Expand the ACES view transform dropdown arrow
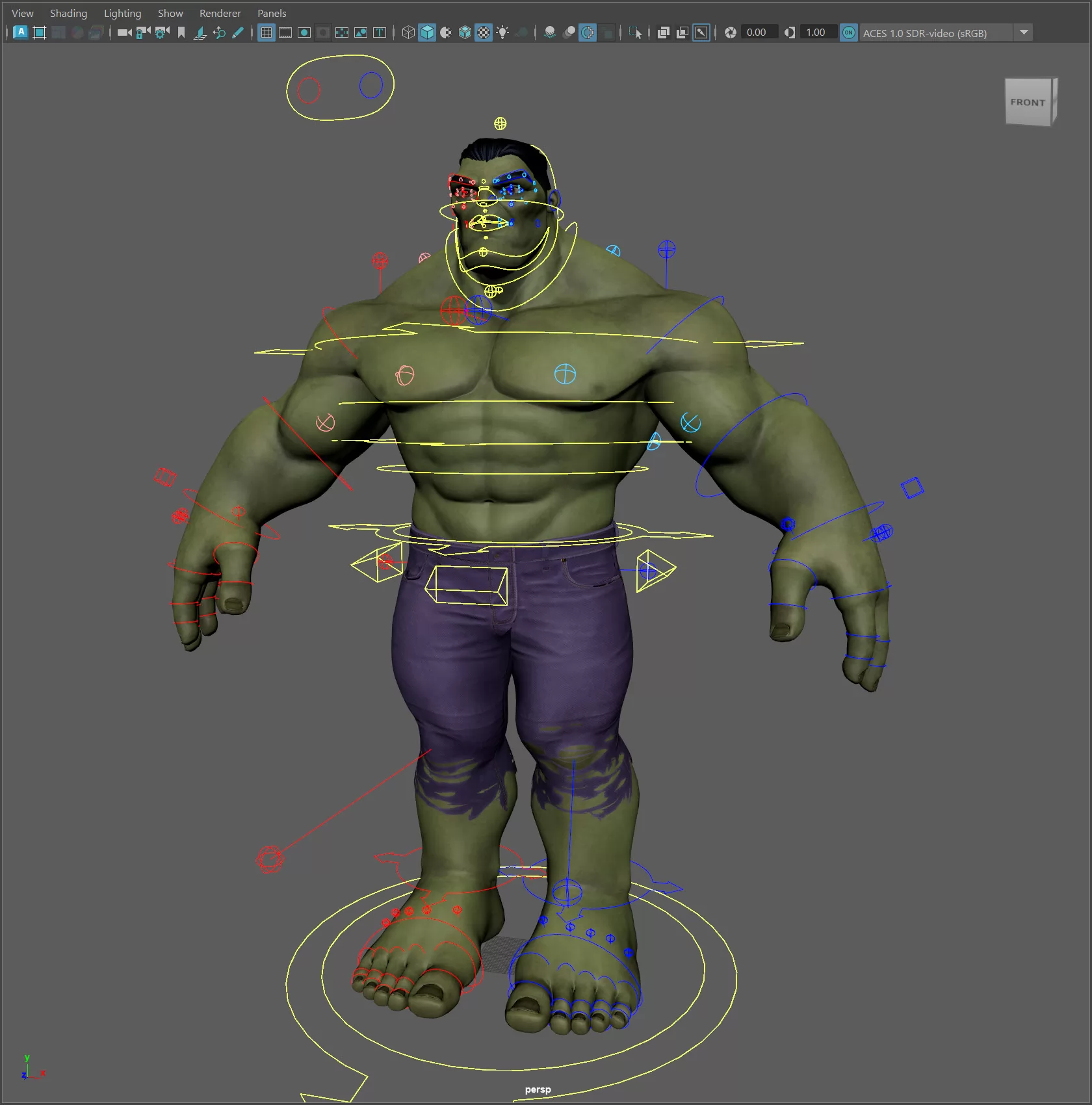The width and height of the screenshot is (1092, 1105). tap(1024, 32)
